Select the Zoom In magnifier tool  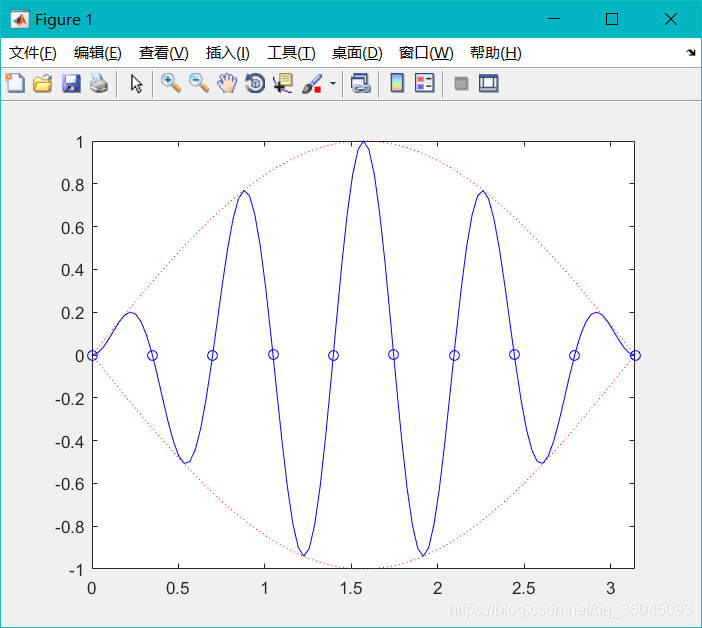click(x=171, y=84)
